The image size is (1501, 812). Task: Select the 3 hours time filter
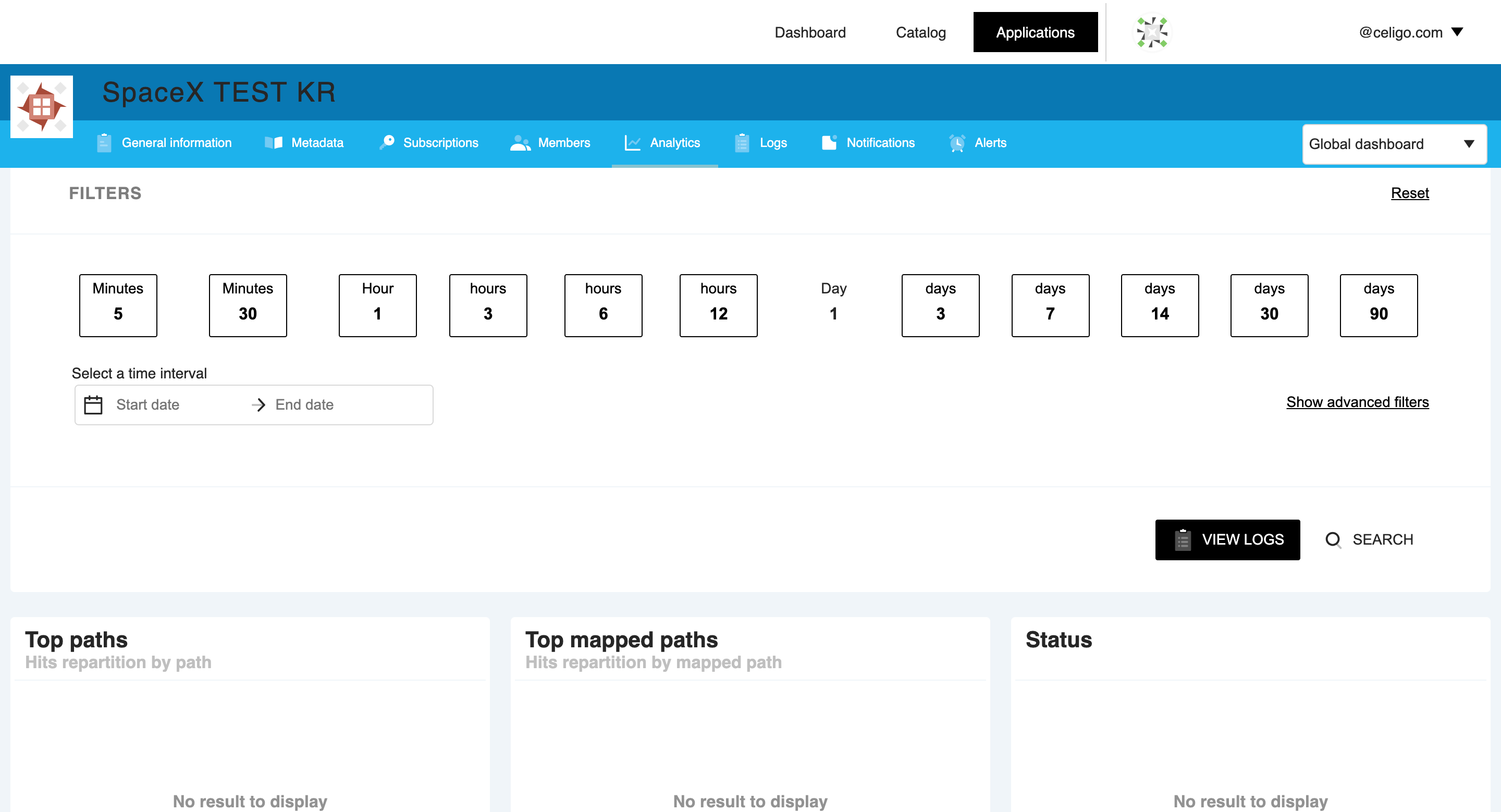[x=488, y=305]
